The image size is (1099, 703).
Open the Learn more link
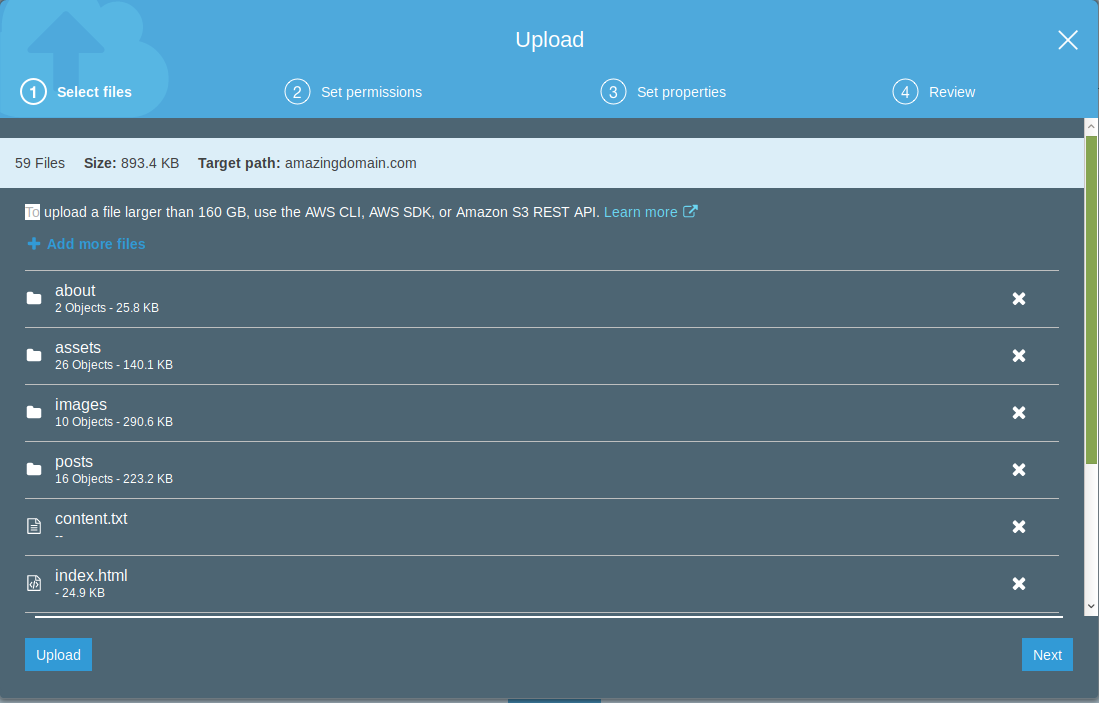(x=641, y=212)
